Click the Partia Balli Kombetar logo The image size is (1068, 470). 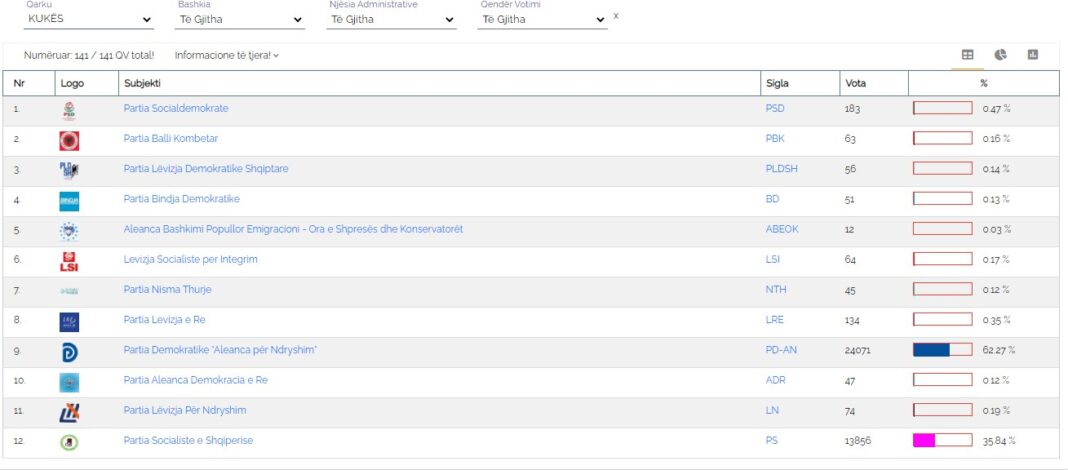[69, 140]
